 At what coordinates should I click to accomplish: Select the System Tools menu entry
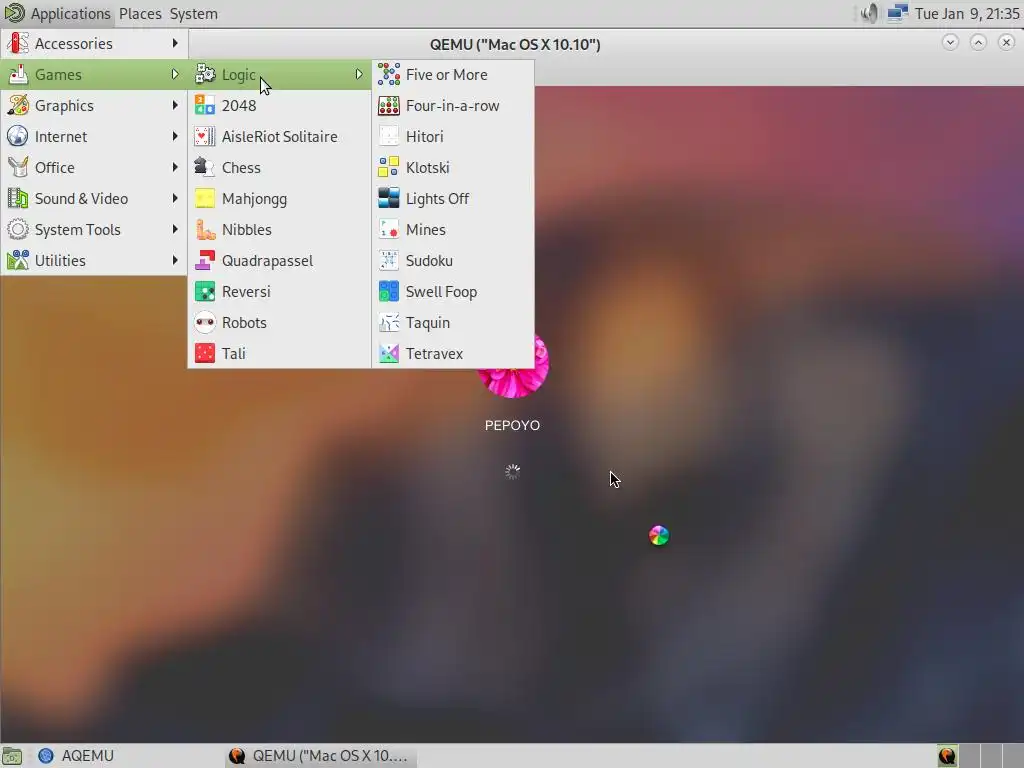click(94, 230)
